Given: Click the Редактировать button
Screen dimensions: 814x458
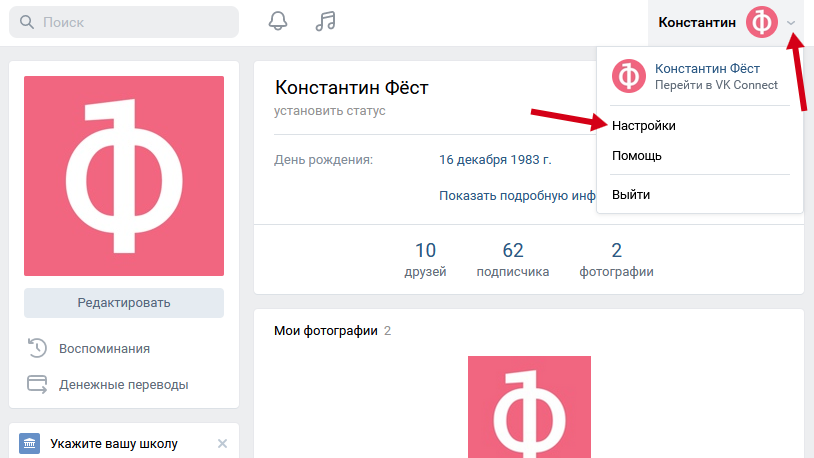Looking at the screenshot, I should click(124, 303).
